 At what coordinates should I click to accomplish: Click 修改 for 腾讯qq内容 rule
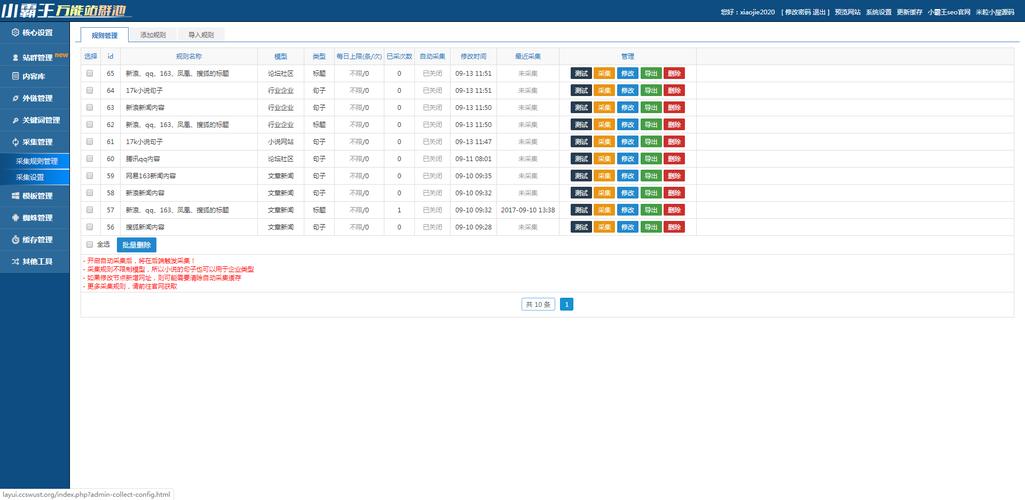628,158
